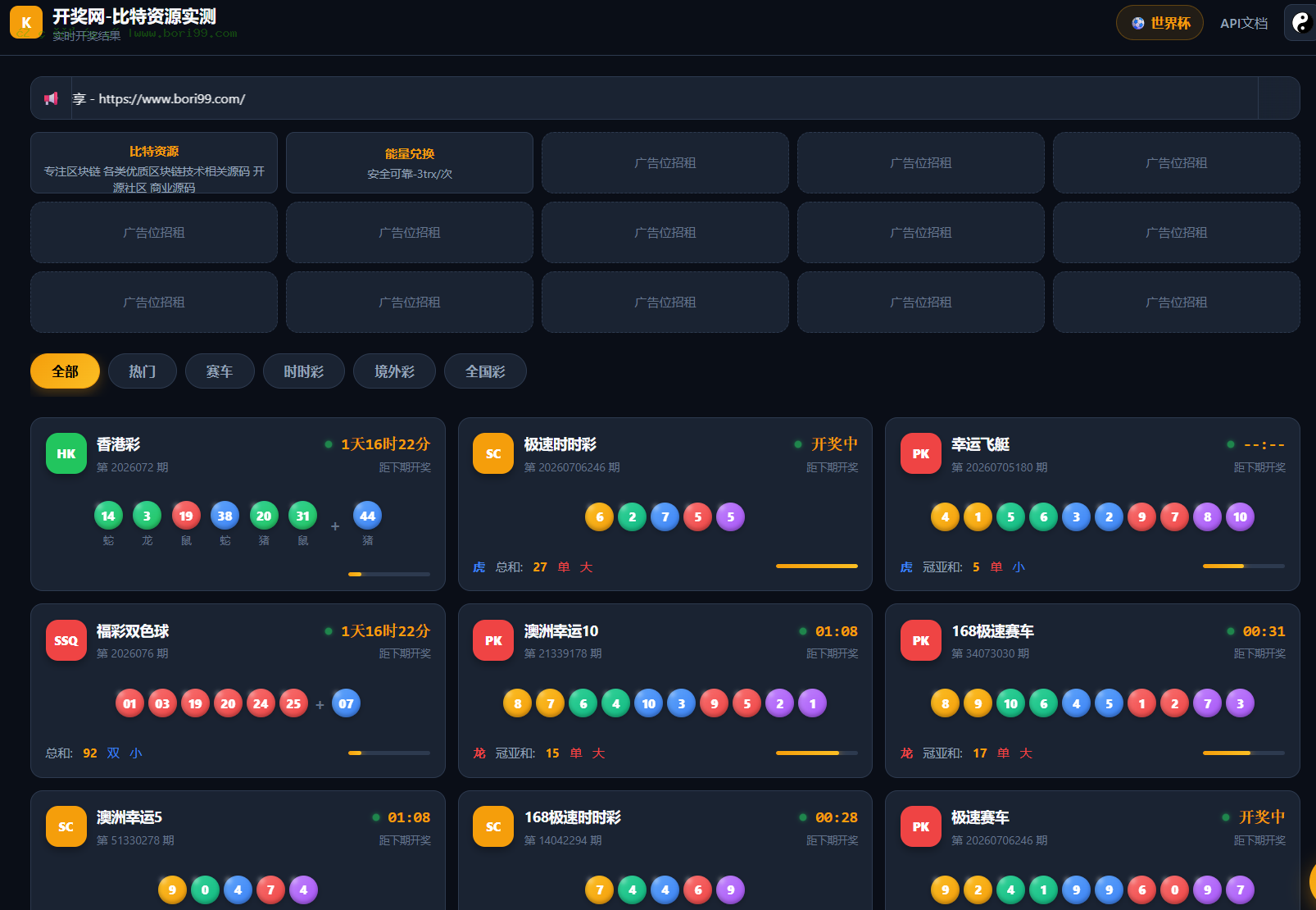Click blue ball 07 in 福彩双色球

click(346, 703)
